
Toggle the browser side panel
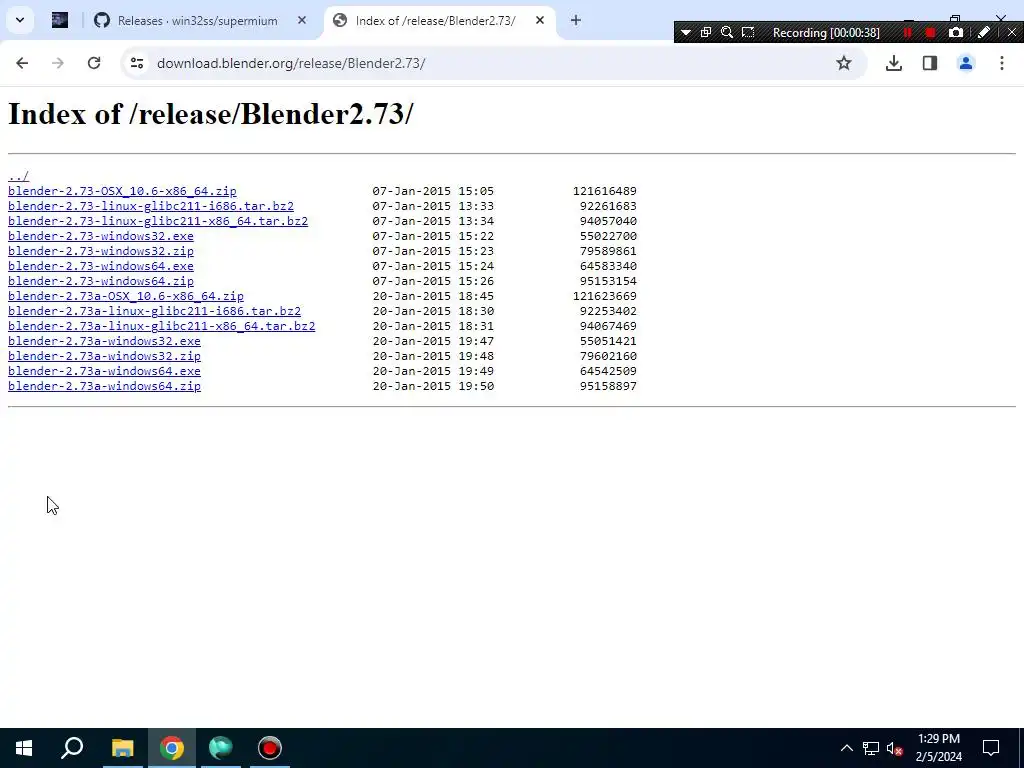(x=930, y=63)
